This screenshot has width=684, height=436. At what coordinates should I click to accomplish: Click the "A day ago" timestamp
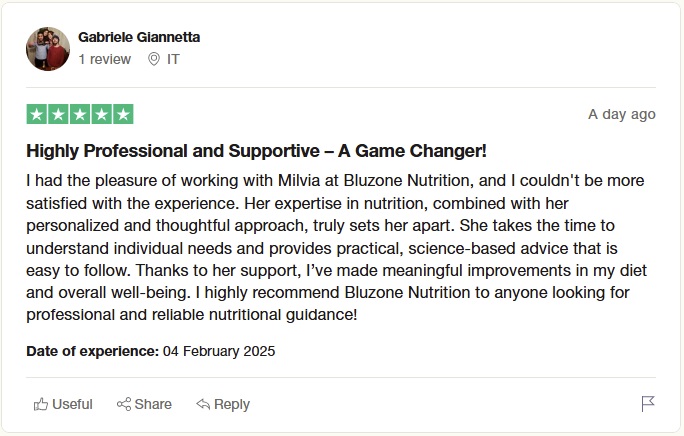[621, 114]
